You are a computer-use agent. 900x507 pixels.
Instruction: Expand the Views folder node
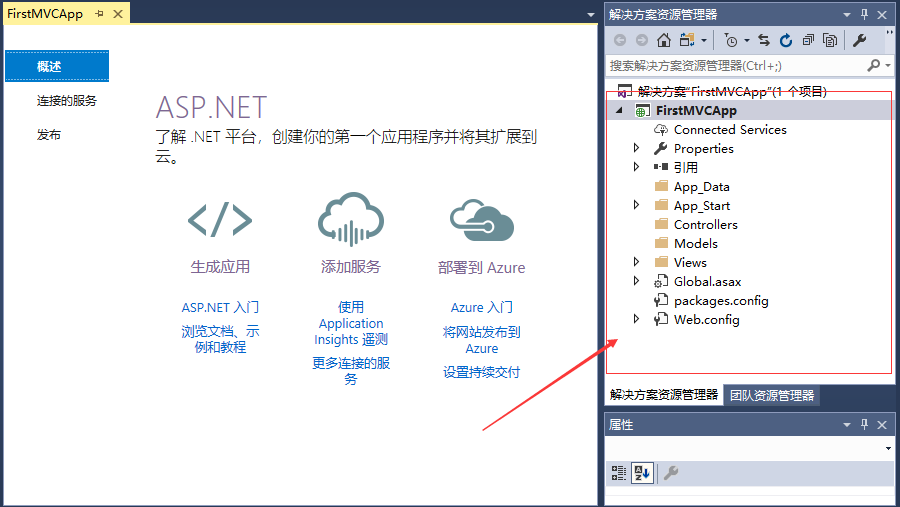pos(637,262)
